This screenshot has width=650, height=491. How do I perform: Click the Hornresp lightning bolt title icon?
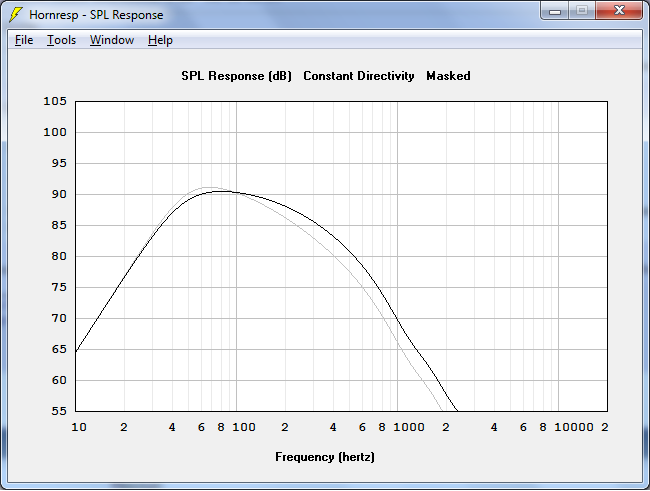(x=16, y=15)
